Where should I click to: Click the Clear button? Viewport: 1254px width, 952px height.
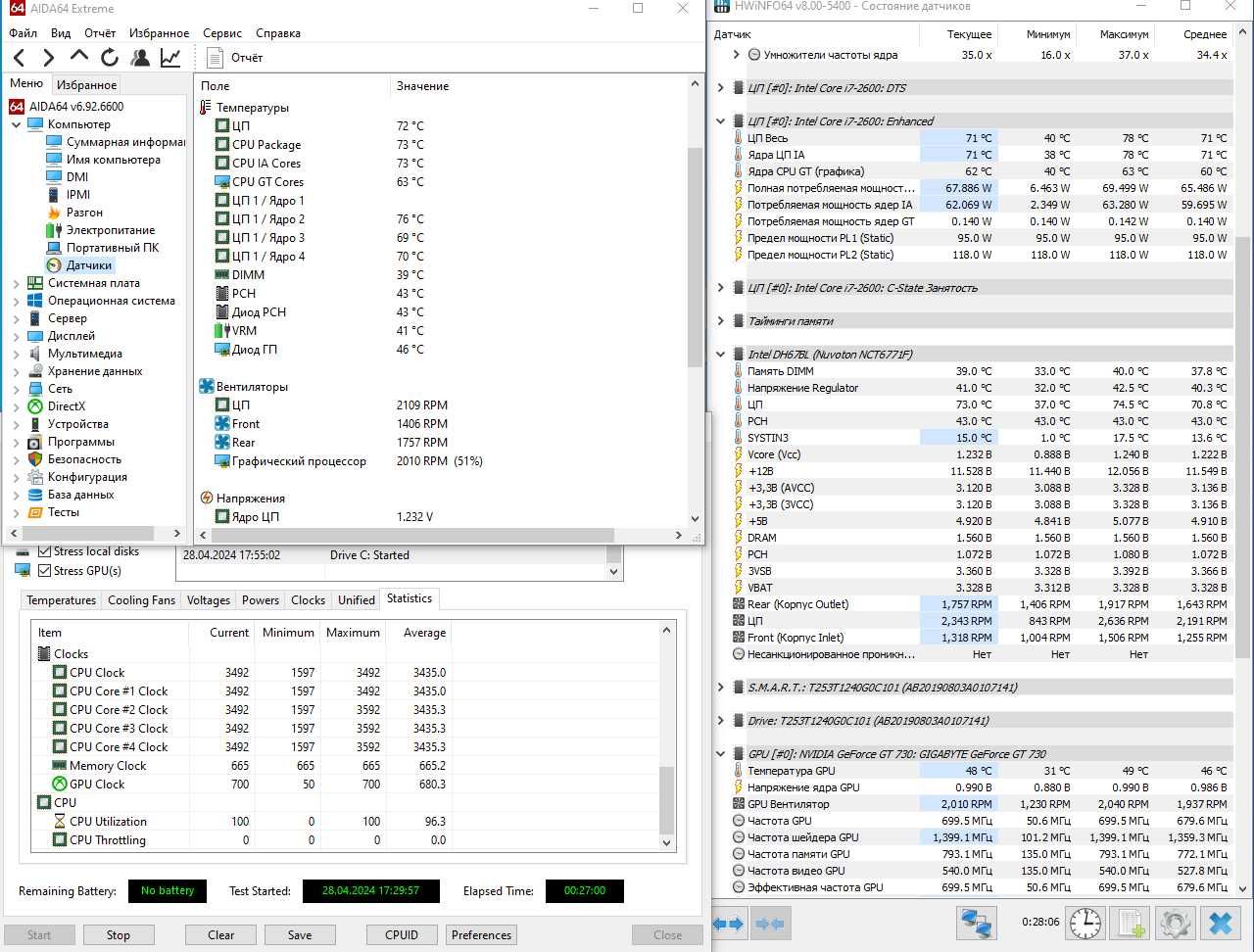220,935
